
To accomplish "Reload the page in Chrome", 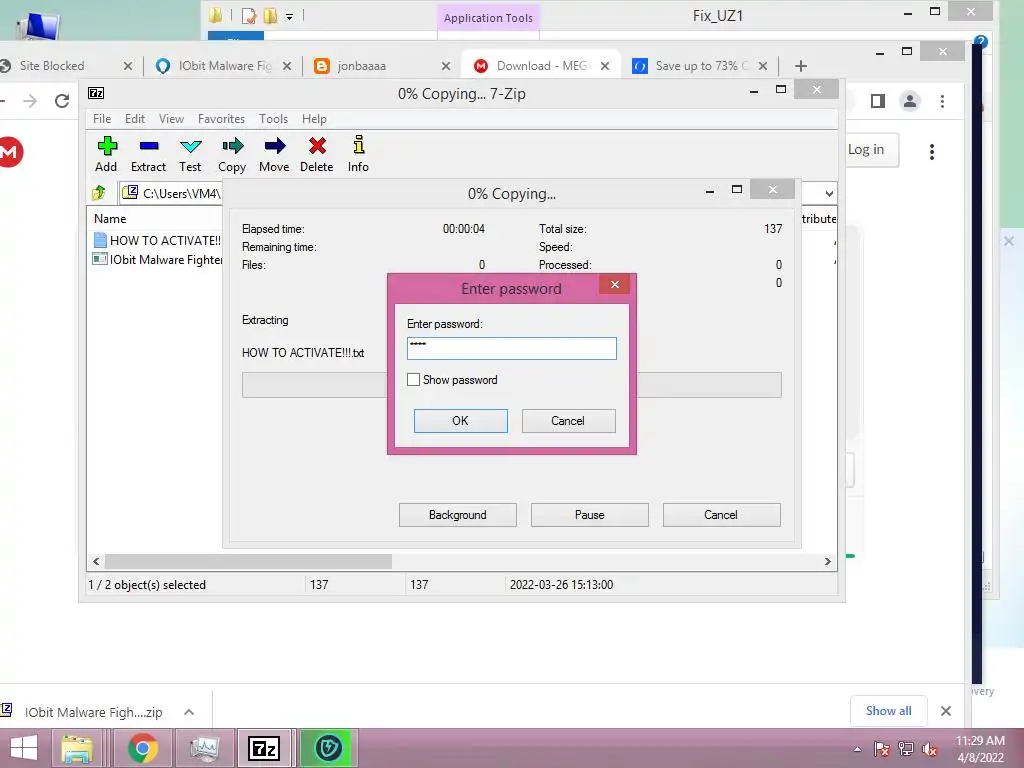I will click(x=62, y=101).
